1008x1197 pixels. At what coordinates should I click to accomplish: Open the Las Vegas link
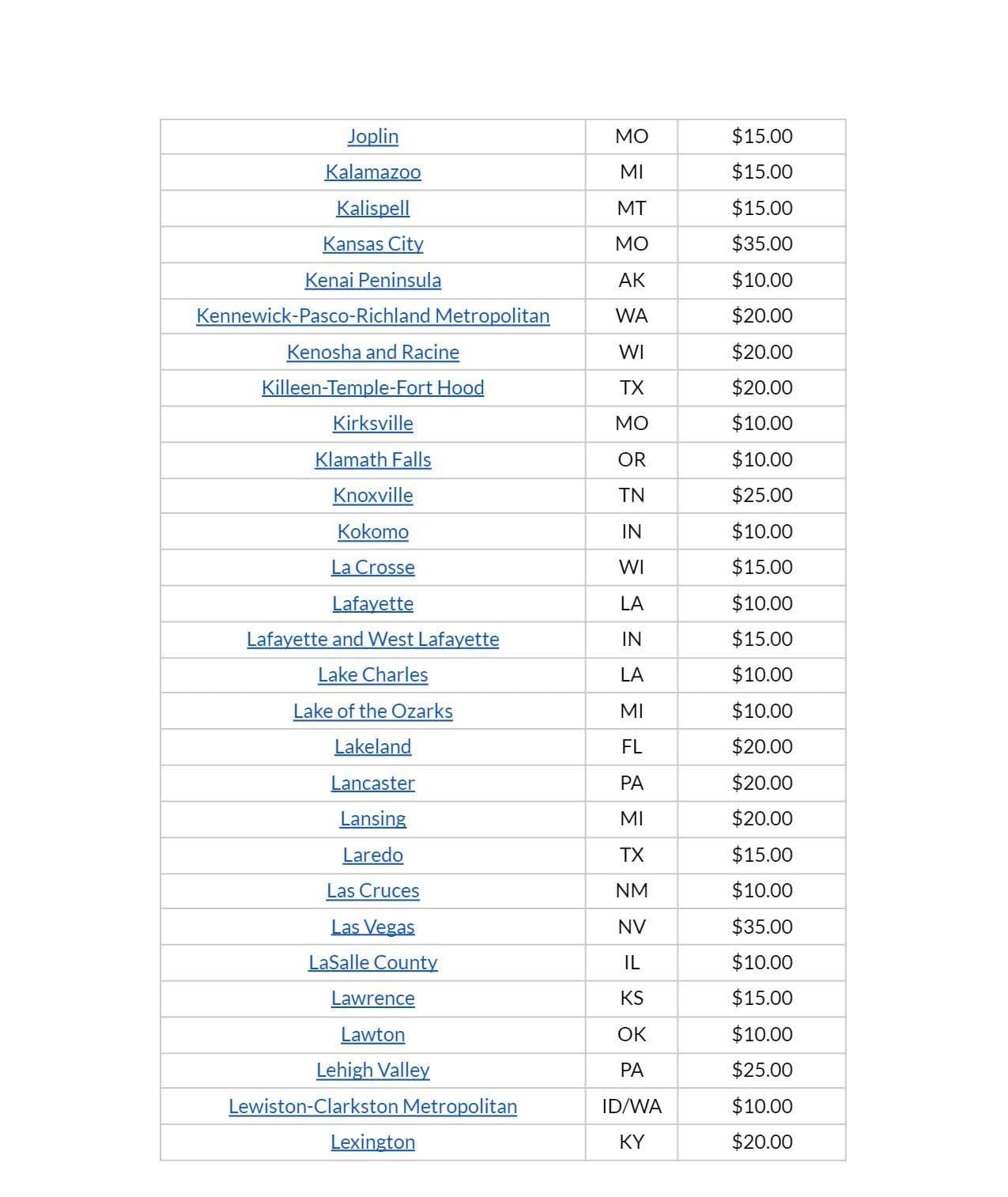point(372,927)
